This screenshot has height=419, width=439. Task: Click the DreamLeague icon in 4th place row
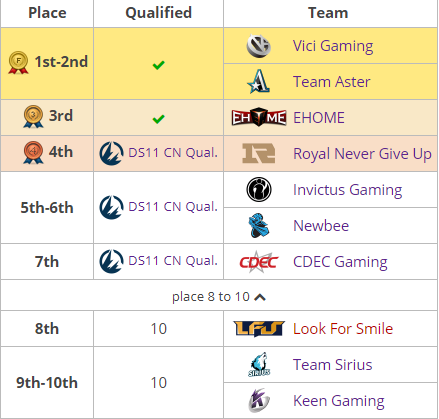pyautogui.click(x=111, y=153)
